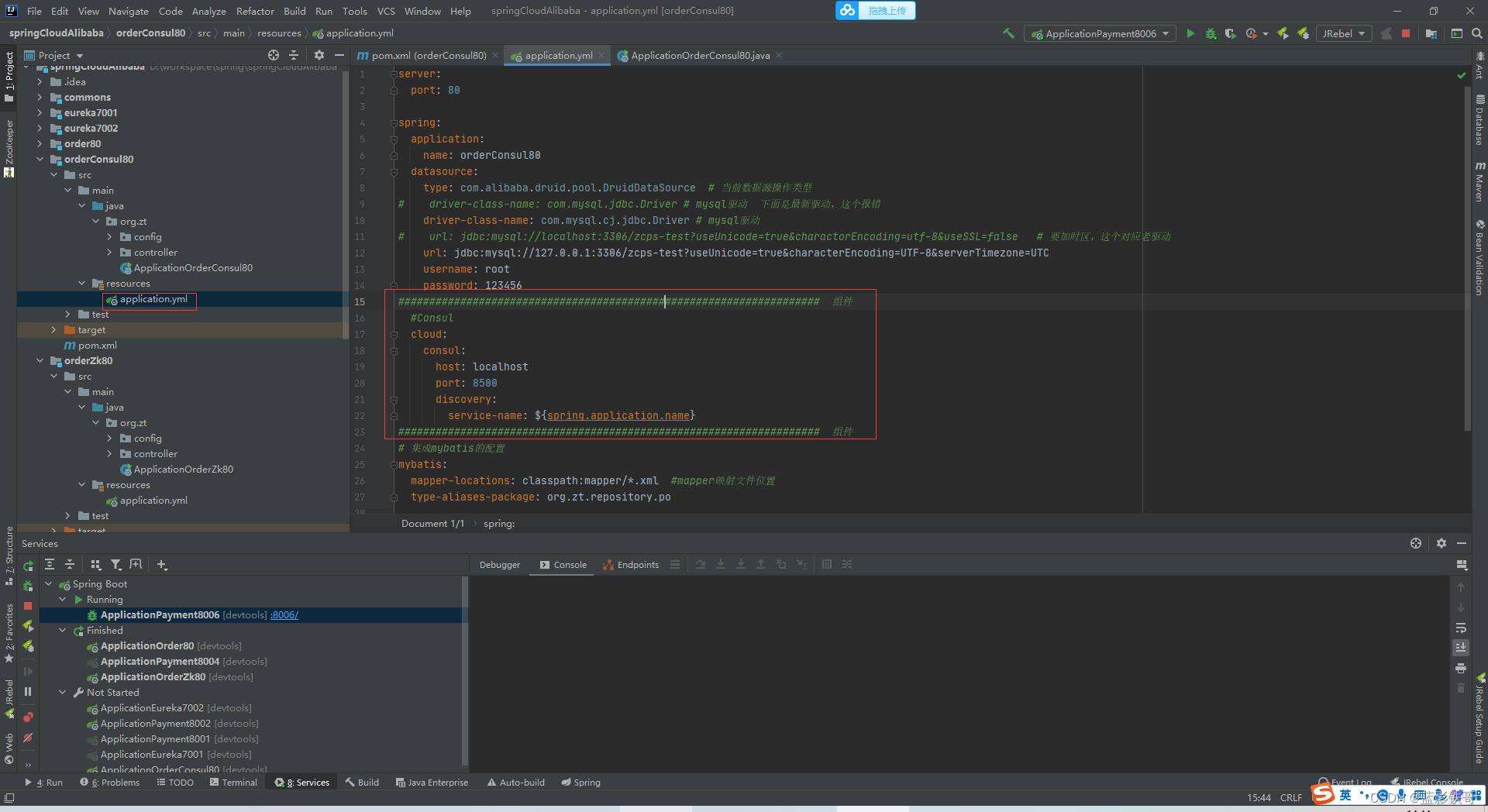
Task: Run with coverage icon in toolbar
Action: click(1231, 33)
